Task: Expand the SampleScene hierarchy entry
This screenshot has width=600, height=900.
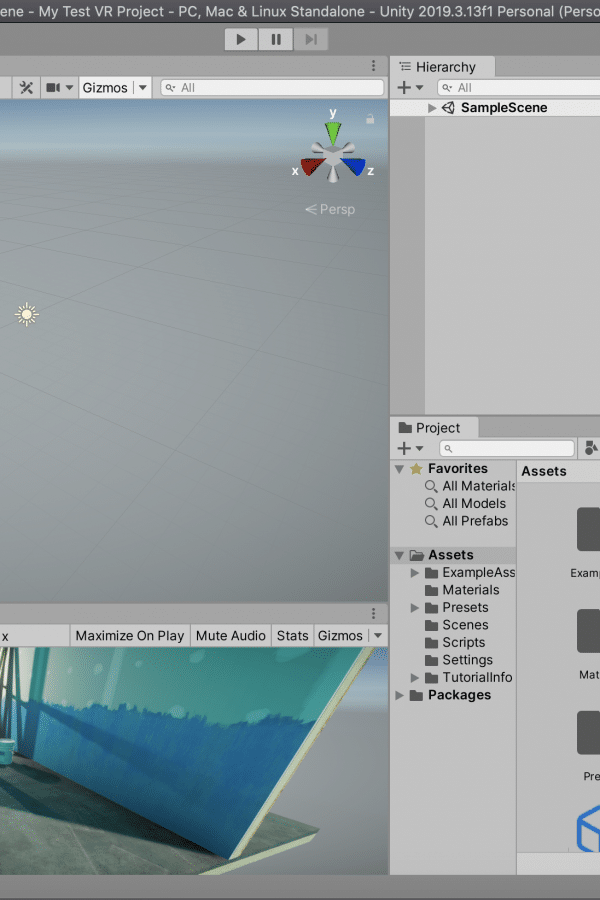Action: pyautogui.click(x=431, y=108)
